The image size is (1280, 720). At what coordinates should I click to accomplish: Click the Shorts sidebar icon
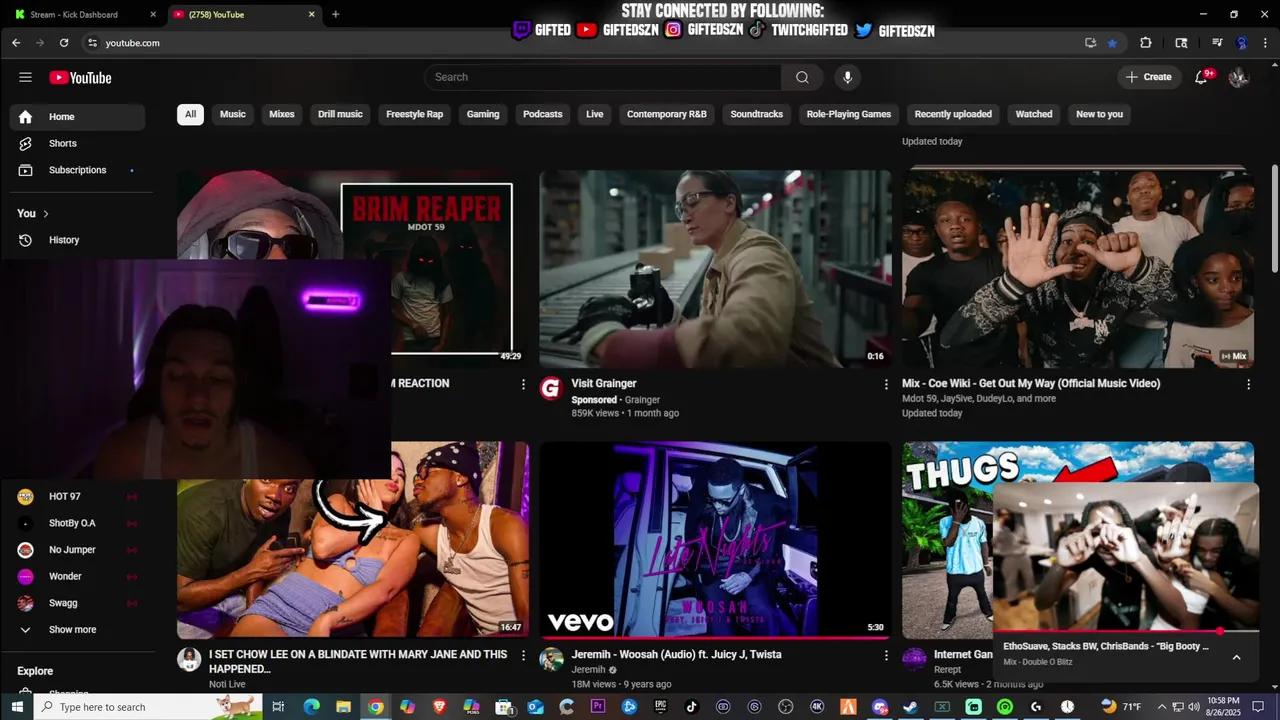click(26, 143)
